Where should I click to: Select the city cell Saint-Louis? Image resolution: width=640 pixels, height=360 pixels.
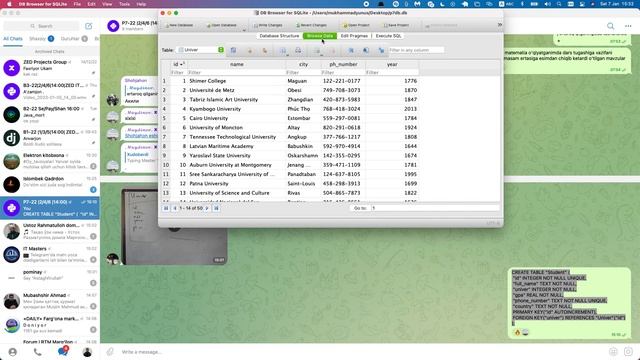tap(303, 184)
